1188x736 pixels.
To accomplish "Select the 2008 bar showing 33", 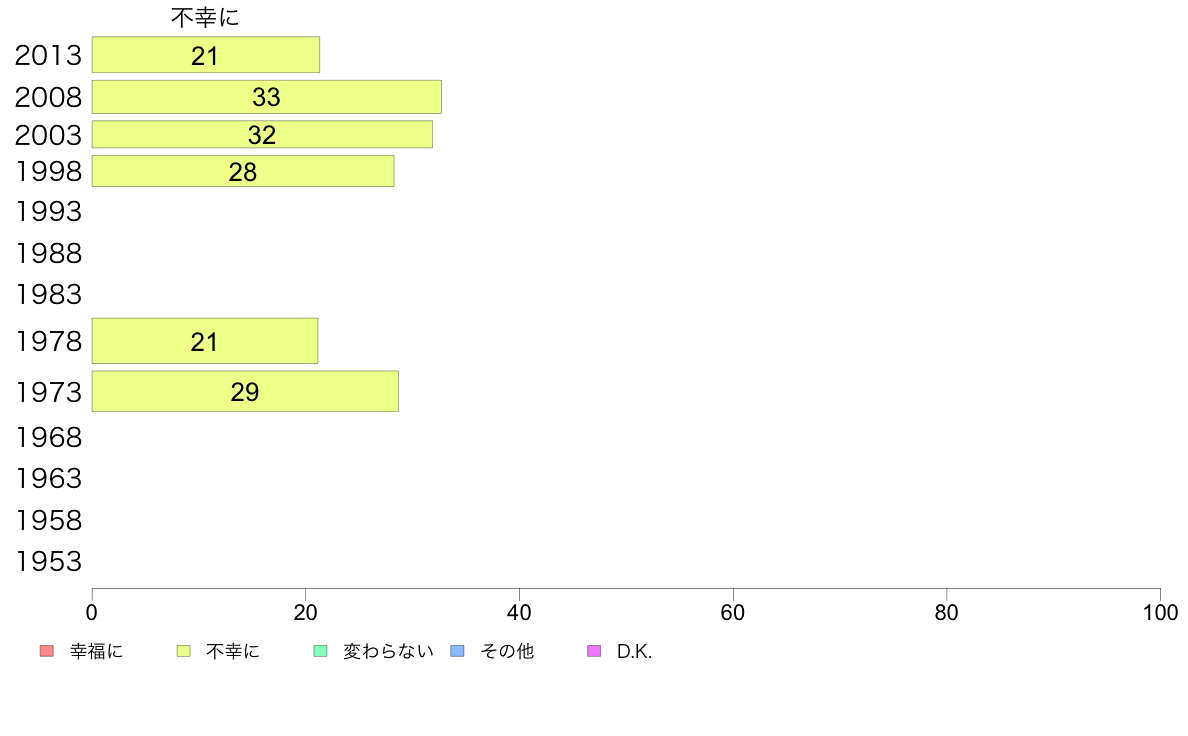I will point(267,96).
